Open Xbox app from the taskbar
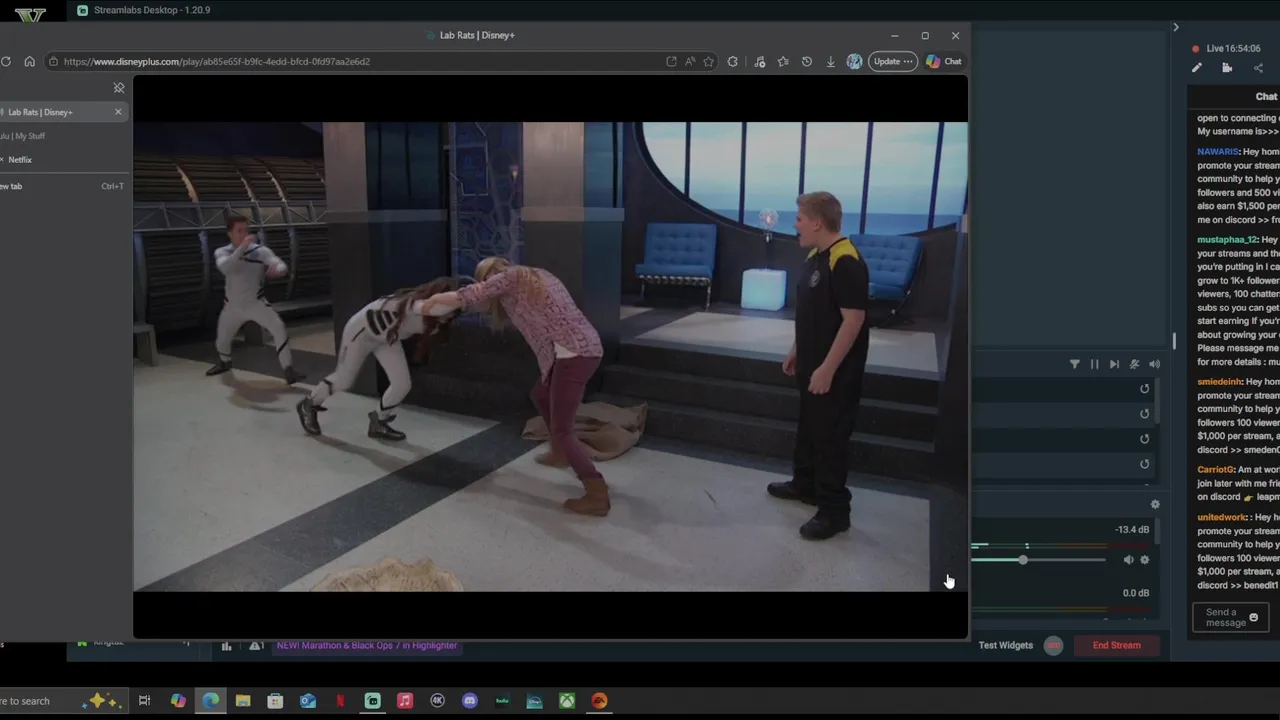This screenshot has width=1280, height=720. tap(567, 701)
